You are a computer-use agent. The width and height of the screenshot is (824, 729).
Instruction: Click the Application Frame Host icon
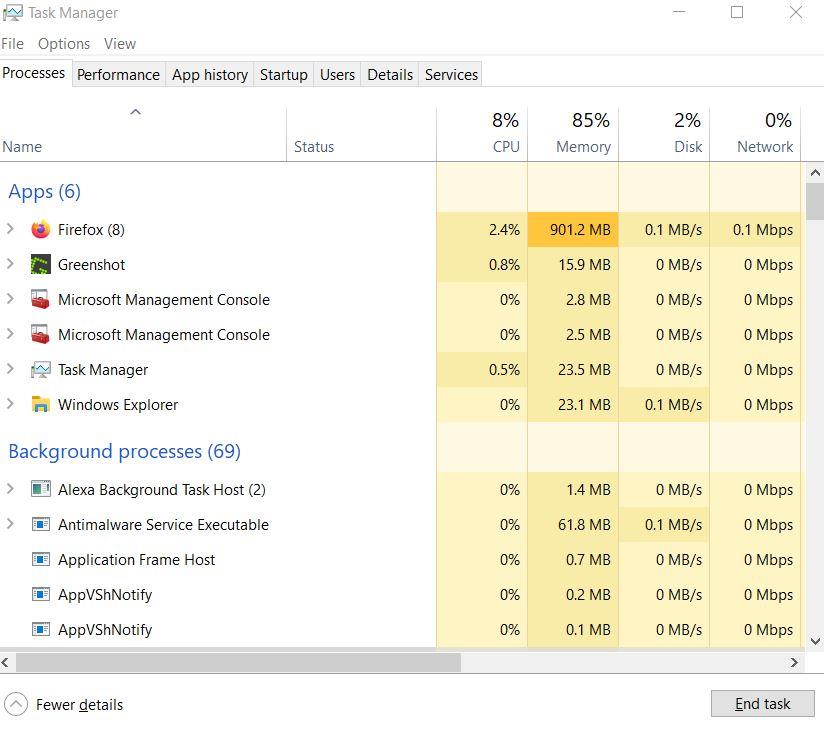[x=40, y=560]
